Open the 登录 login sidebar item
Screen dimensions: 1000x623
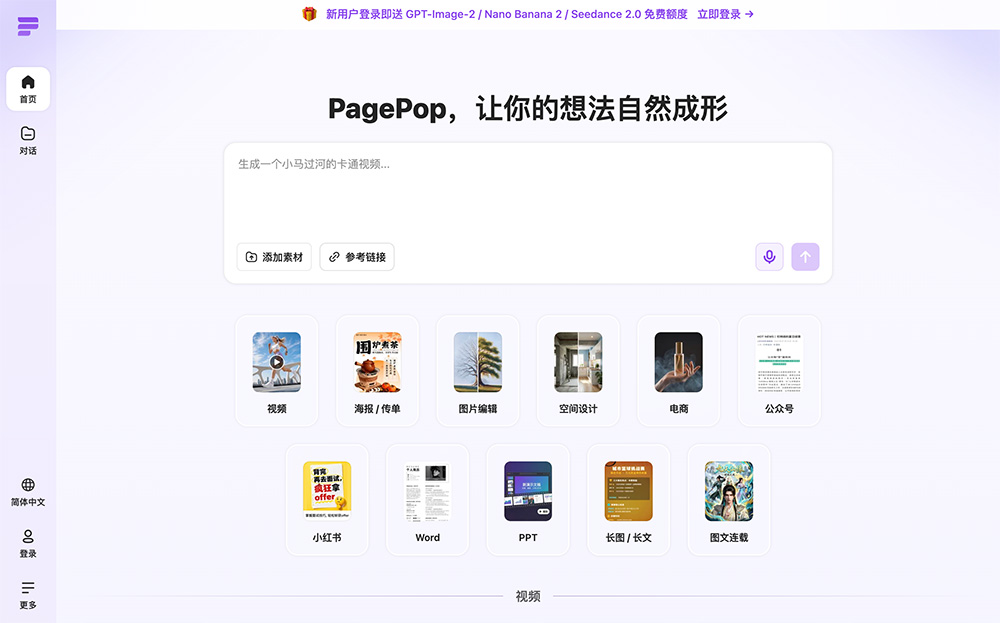click(28, 544)
